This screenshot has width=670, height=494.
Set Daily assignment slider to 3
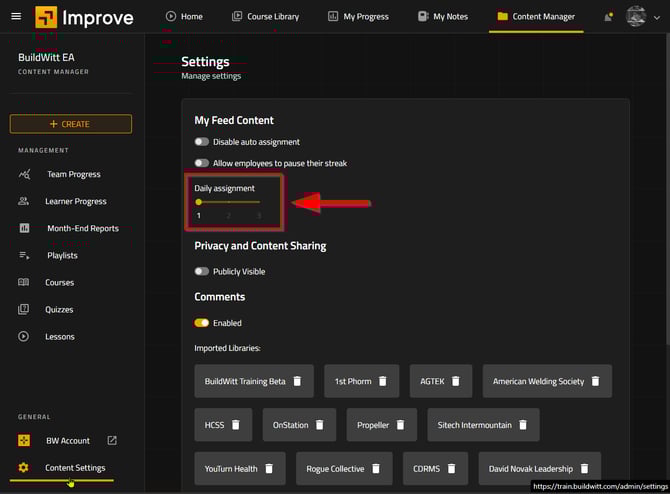tap(259, 202)
